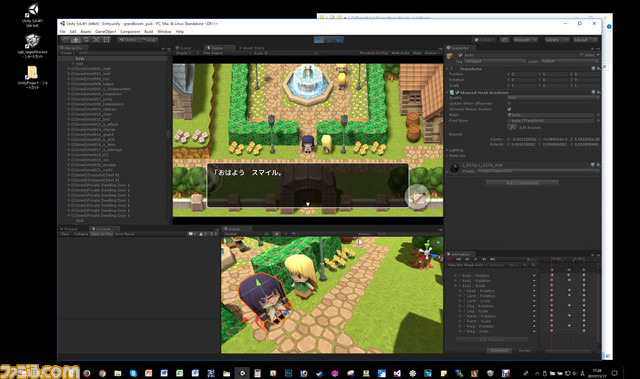640x379 pixels.
Task: Click the Edit Bounds icon button
Action: click(x=512, y=127)
